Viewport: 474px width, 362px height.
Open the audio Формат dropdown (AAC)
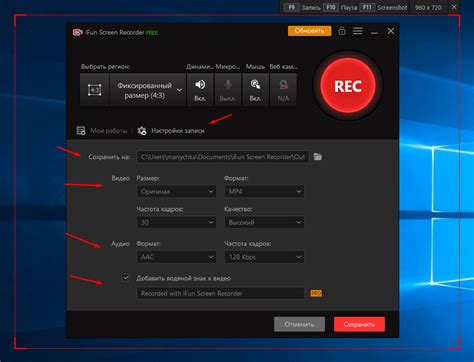click(x=176, y=257)
